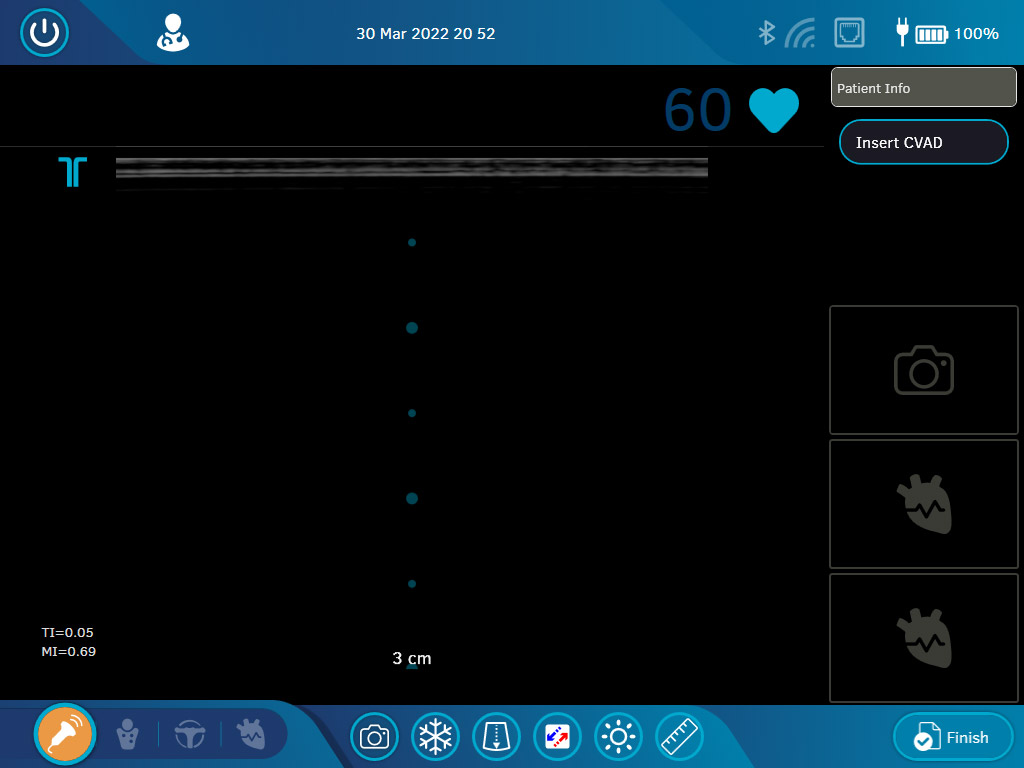Open the clinician user profile icon

(x=172, y=33)
